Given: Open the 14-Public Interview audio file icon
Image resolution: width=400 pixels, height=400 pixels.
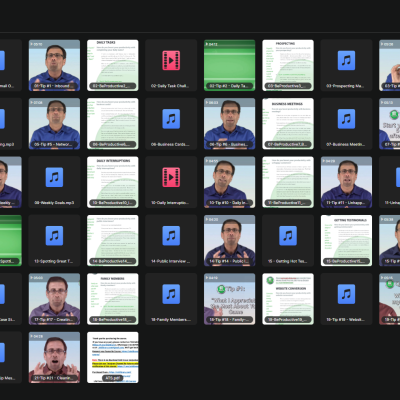Looking at the screenshot, I should click(171, 235).
